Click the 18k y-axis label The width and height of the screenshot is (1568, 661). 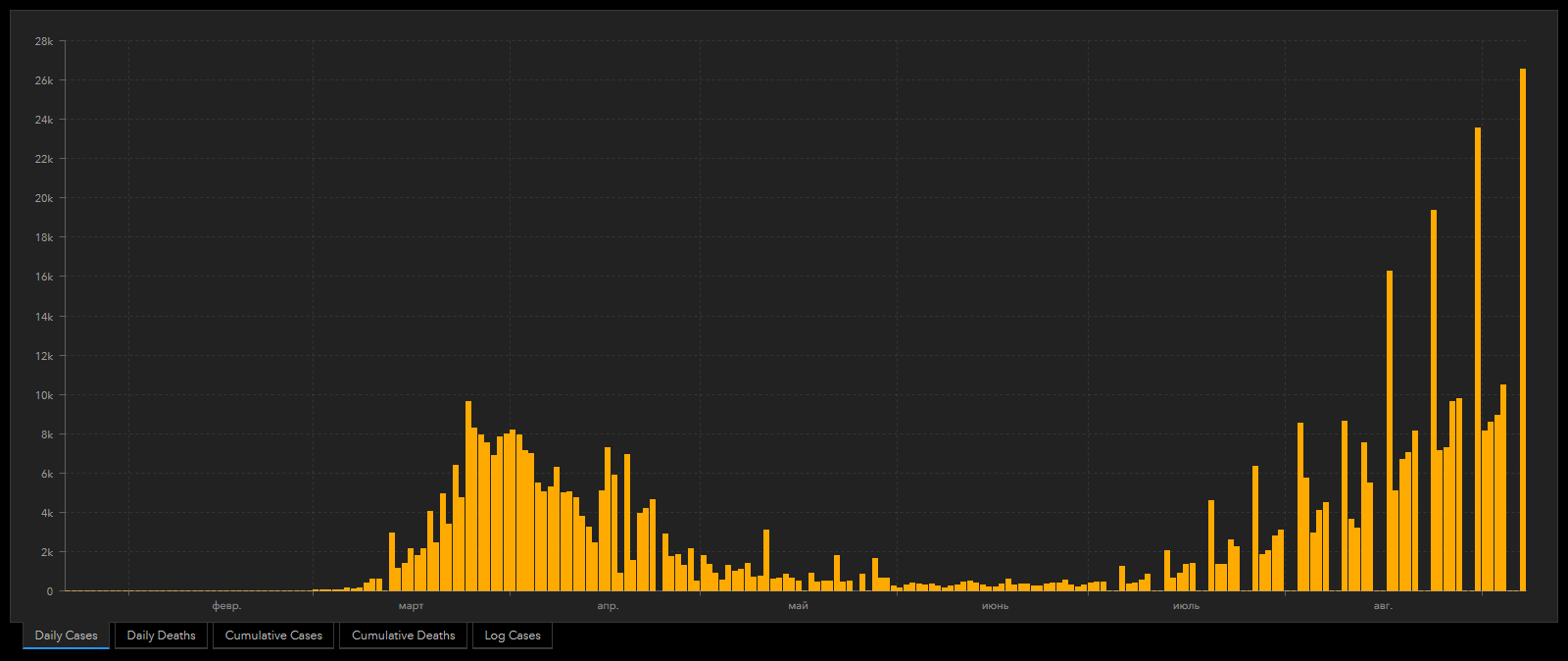(x=44, y=237)
